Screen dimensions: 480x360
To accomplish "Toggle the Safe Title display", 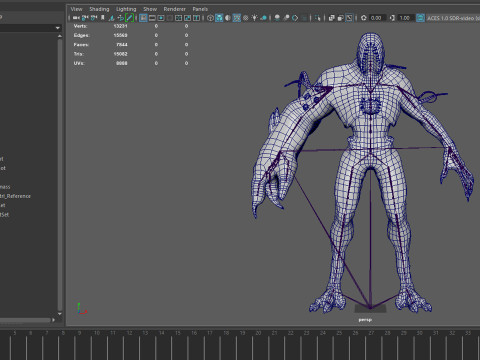I will (x=196, y=18).
